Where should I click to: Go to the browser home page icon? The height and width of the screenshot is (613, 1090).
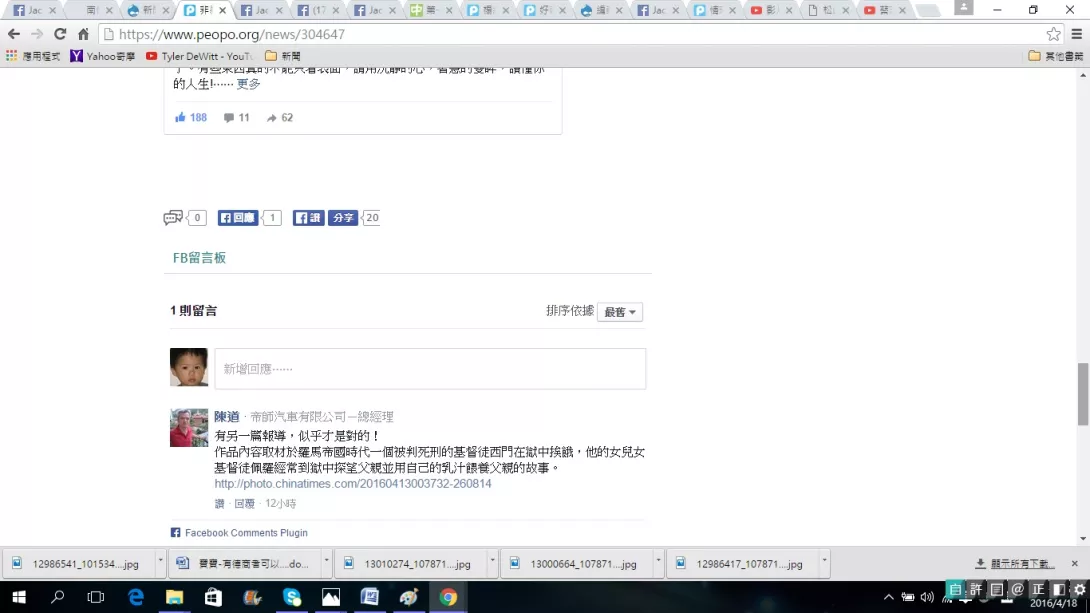pyautogui.click(x=83, y=34)
